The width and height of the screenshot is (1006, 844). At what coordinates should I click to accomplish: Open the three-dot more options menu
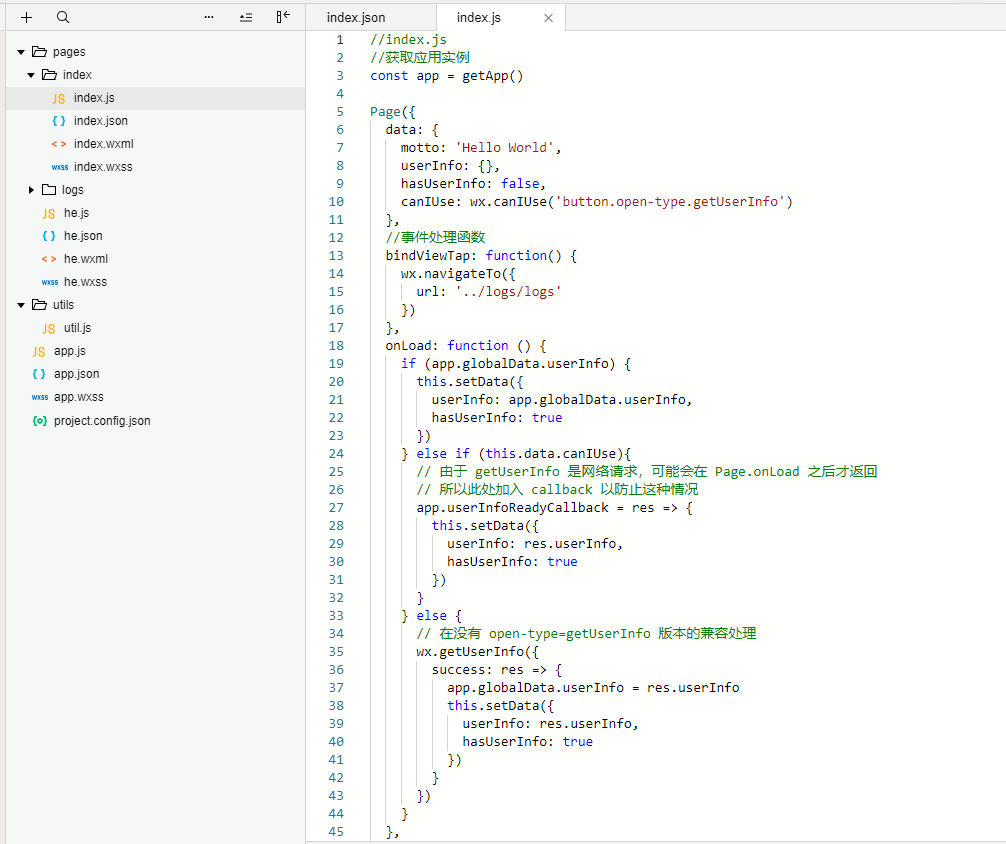(x=209, y=18)
